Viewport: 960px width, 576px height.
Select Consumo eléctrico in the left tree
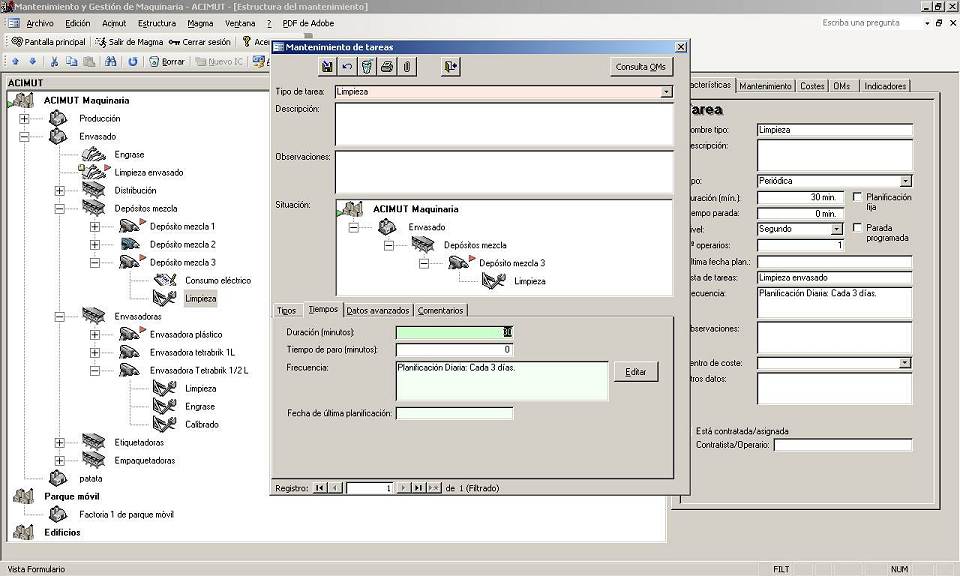[218, 280]
